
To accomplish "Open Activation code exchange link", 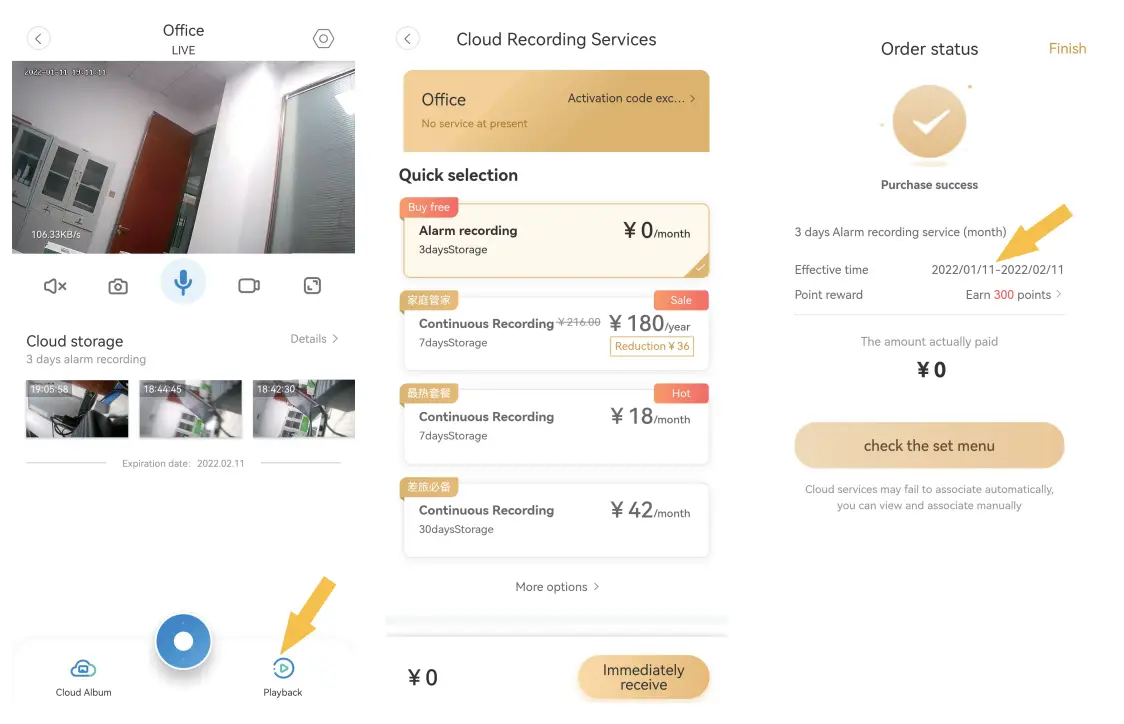I will (631, 98).
